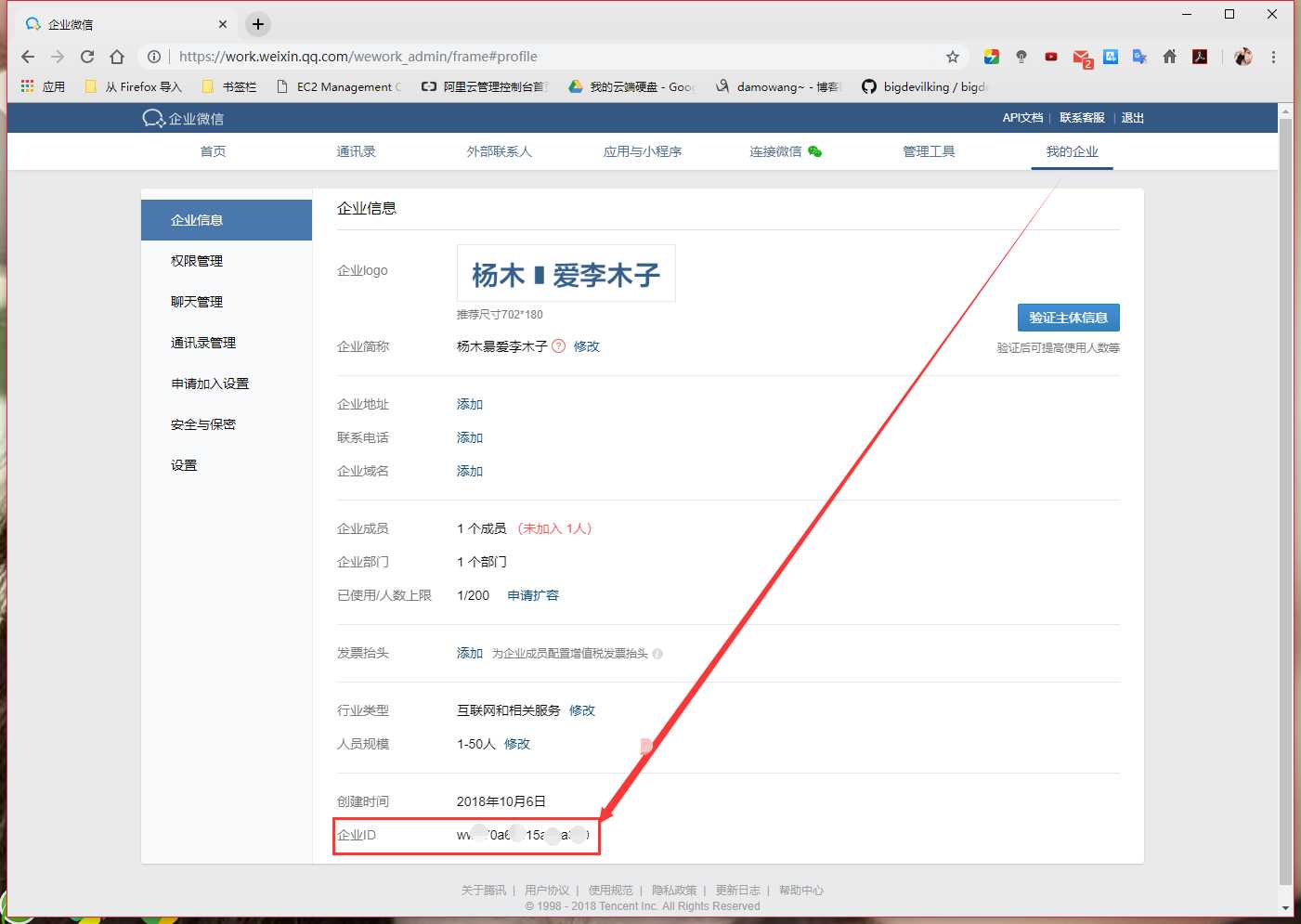Click 修改 next to 企业简称

[586, 346]
